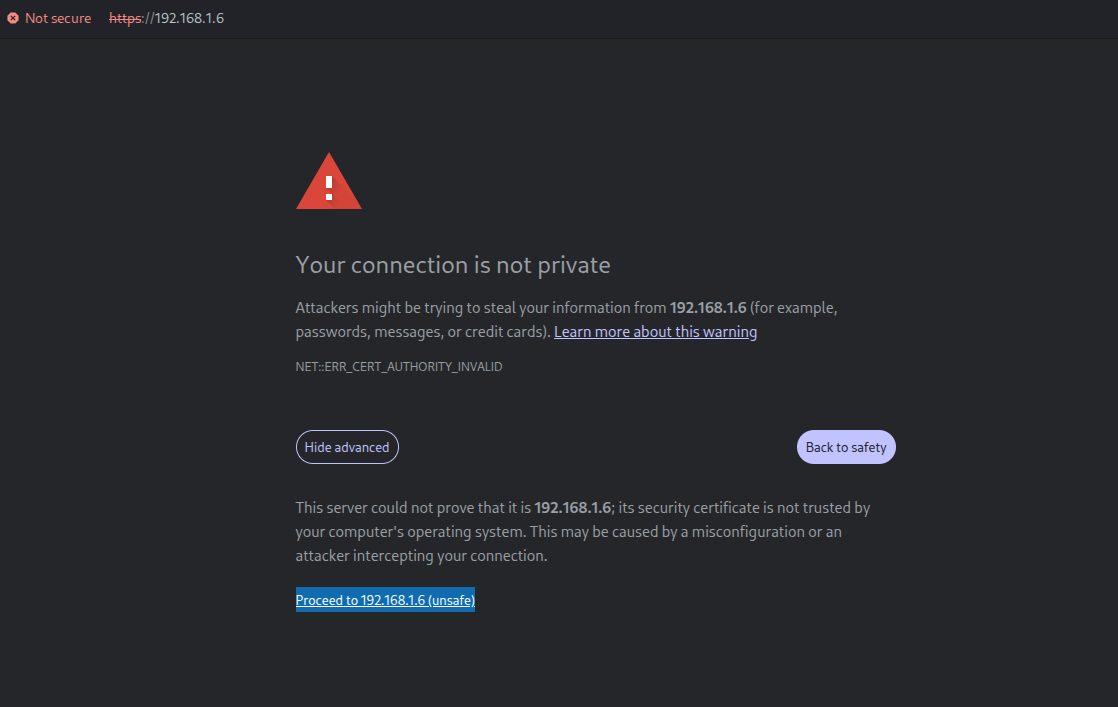Click the white exclamation mark inside triangle

point(329,186)
